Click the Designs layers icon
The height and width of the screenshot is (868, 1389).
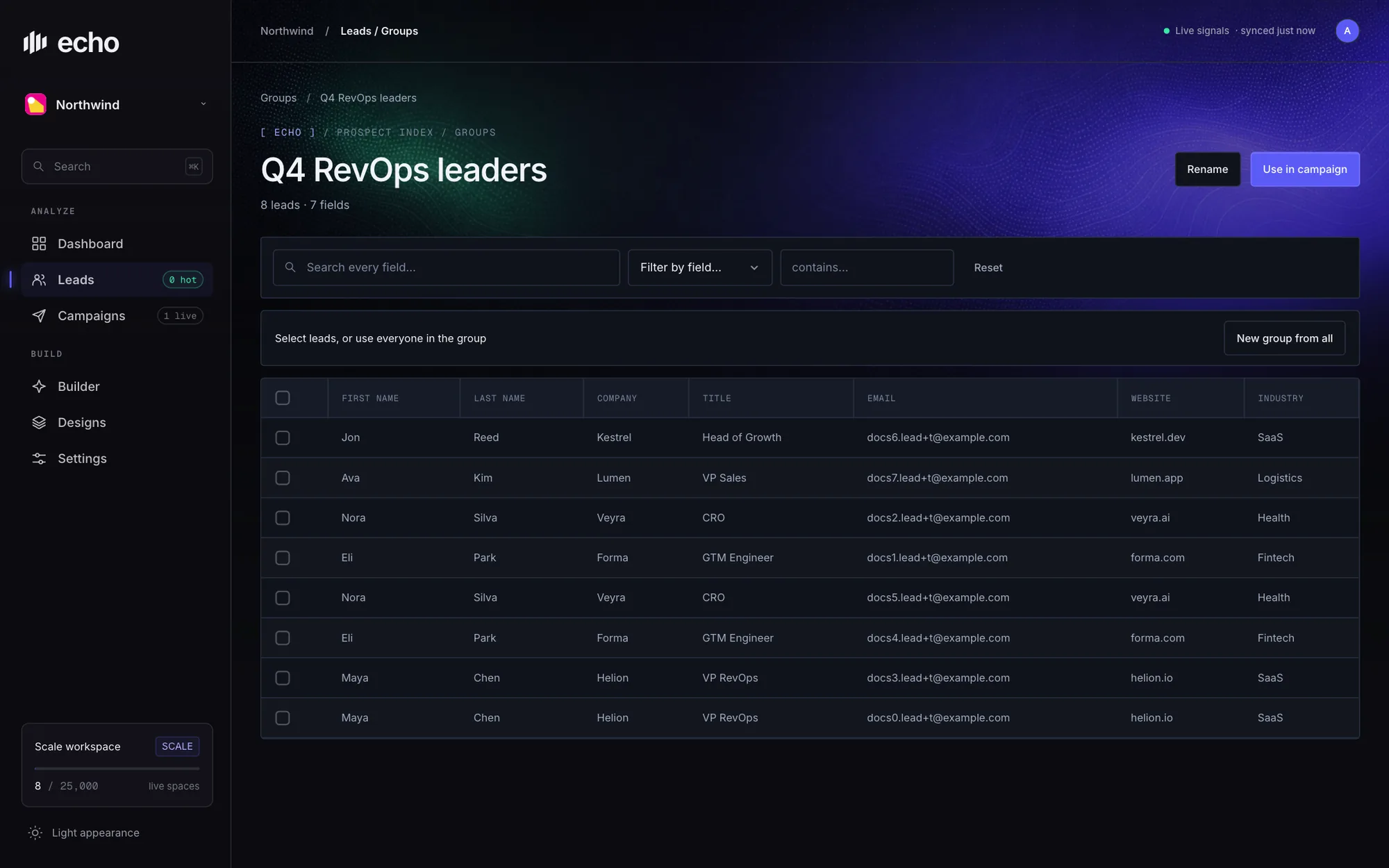39,423
